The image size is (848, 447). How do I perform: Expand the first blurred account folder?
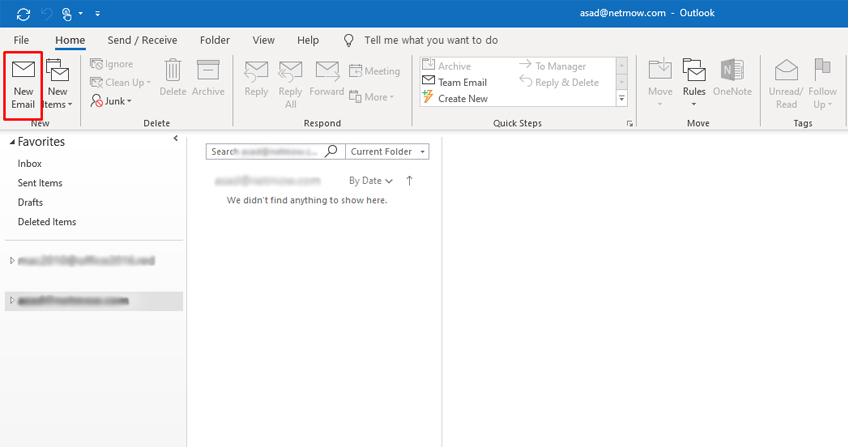coord(12,261)
